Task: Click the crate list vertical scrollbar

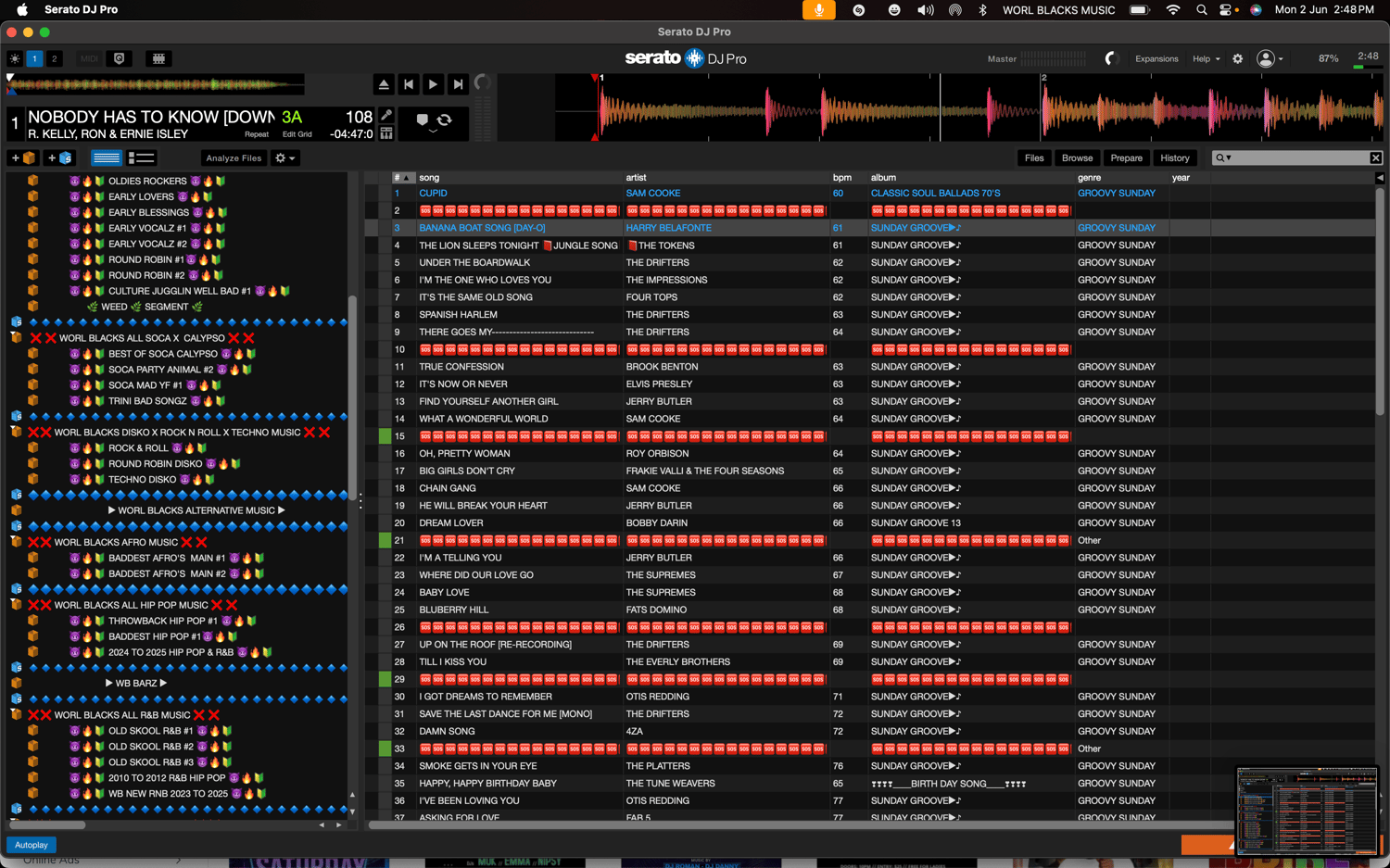Action: (352, 398)
